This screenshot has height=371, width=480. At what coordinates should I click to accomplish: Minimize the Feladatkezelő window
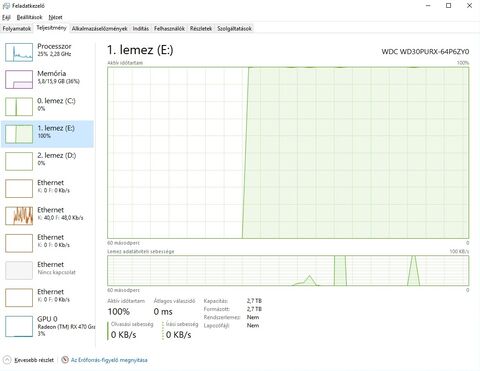(x=428, y=6)
